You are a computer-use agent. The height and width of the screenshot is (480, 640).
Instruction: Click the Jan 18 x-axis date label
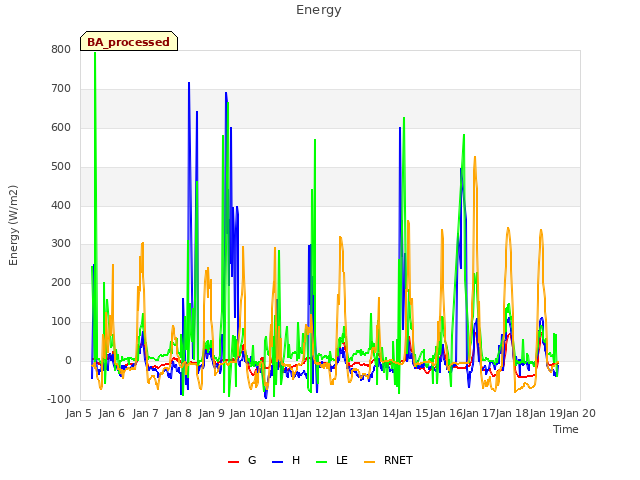point(512,413)
